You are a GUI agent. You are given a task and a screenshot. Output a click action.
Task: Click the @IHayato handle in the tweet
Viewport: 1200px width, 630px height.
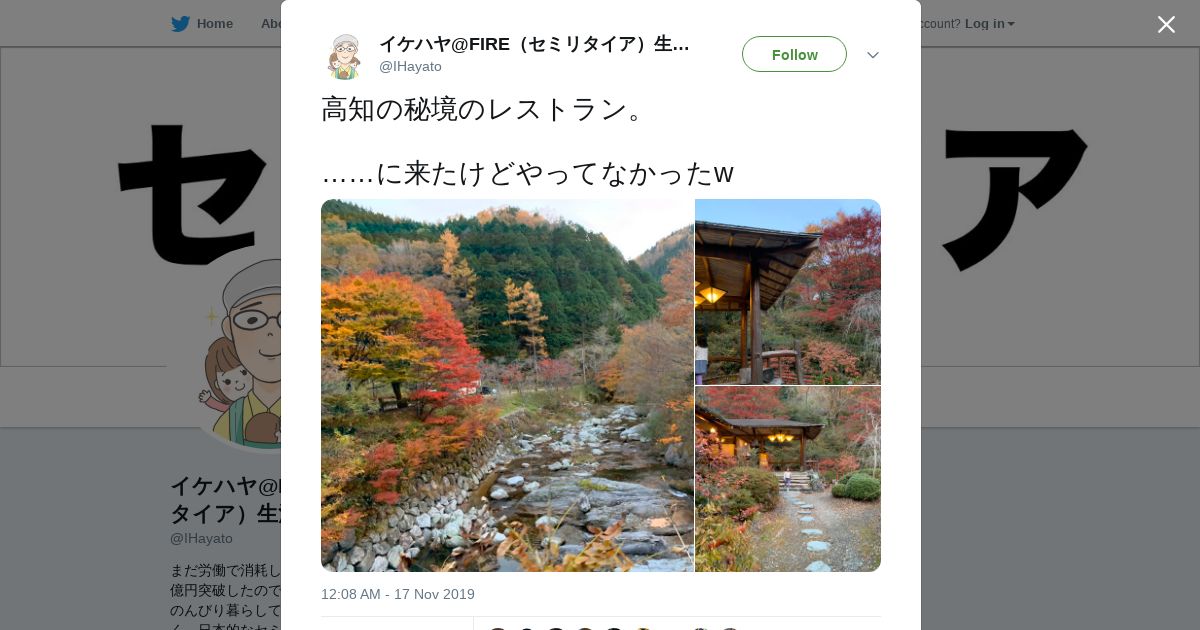(x=410, y=66)
